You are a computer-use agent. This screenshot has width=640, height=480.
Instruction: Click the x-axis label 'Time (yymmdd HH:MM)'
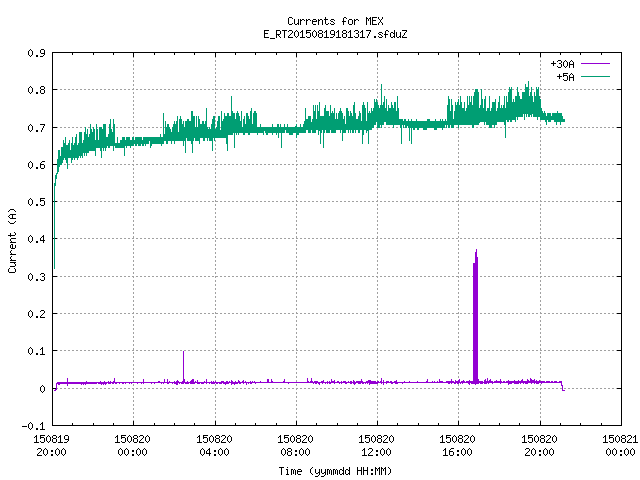click(335, 471)
